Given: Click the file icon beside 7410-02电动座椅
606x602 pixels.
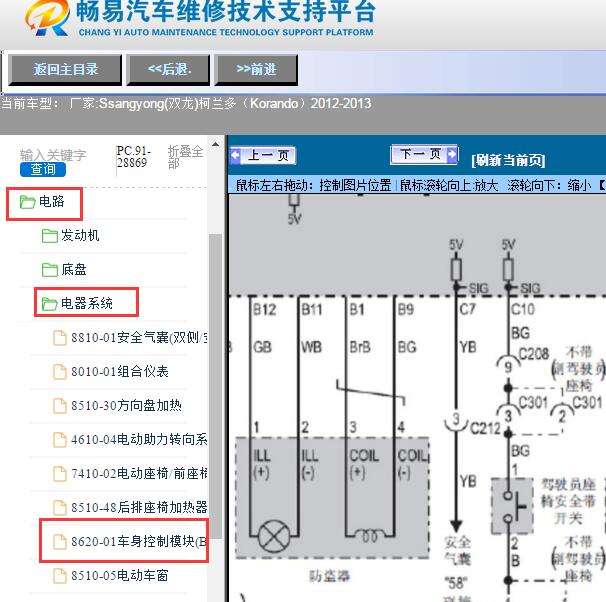Looking at the screenshot, I should [x=60, y=474].
